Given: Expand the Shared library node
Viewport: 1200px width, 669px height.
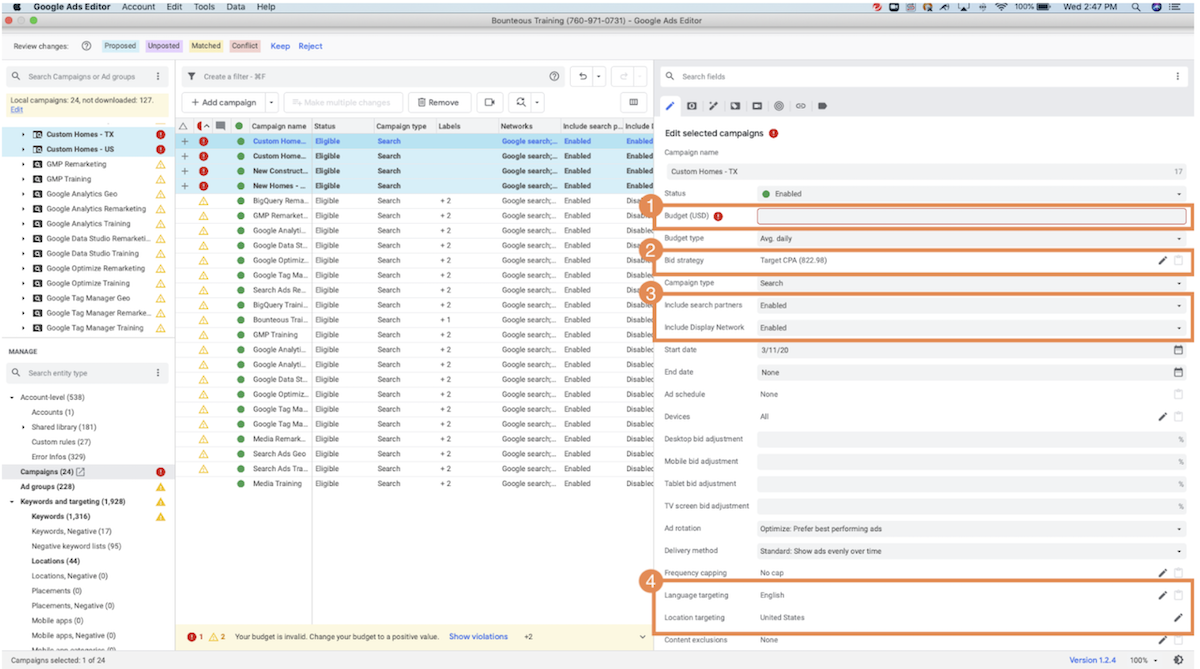Looking at the screenshot, I should coord(23,427).
